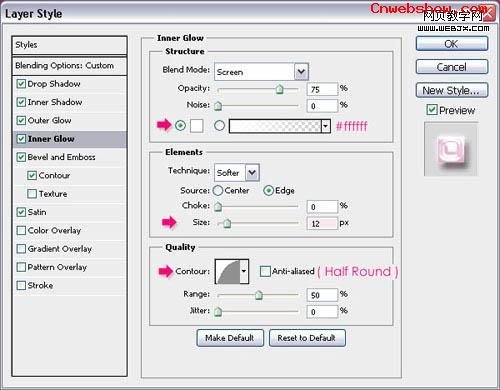Click the Cancel button
Viewport: 500px width, 390px height.
point(452,67)
